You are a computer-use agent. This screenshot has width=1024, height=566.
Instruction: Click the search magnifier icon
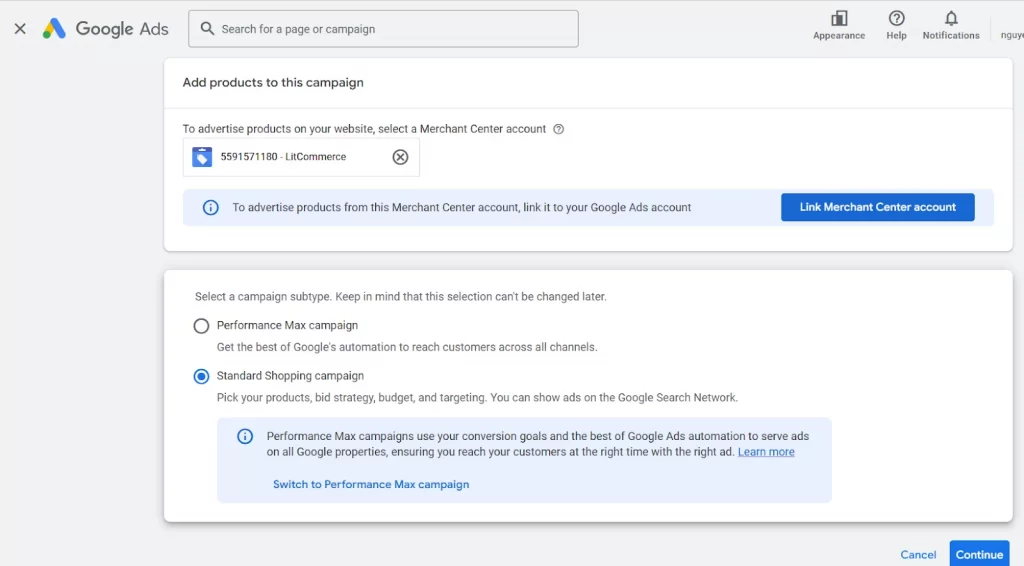(x=207, y=29)
